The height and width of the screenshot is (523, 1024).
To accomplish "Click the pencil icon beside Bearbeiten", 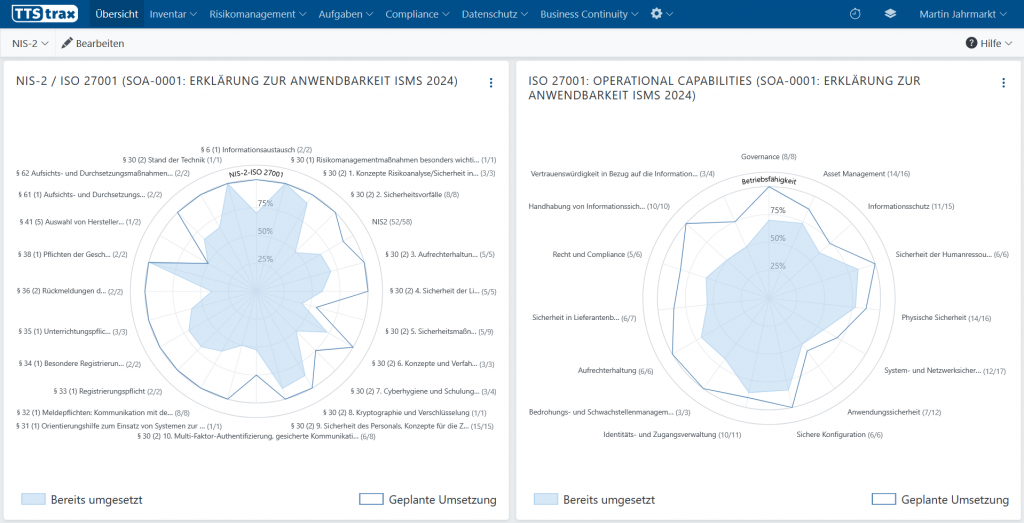I will coord(67,44).
